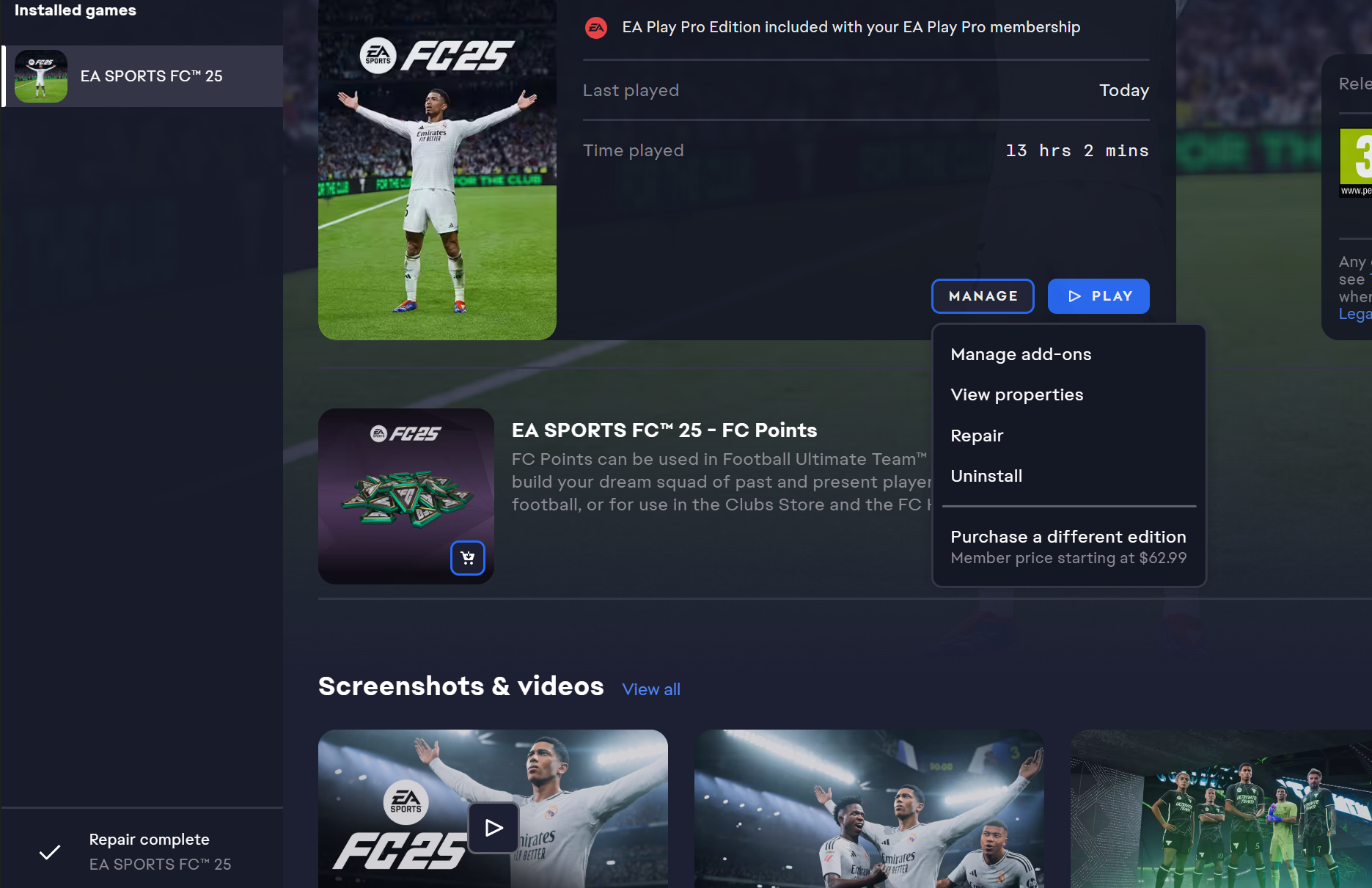Viewport: 1372px width, 888px height.
Task: Launch the game with the Play button
Action: [1098, 296]
